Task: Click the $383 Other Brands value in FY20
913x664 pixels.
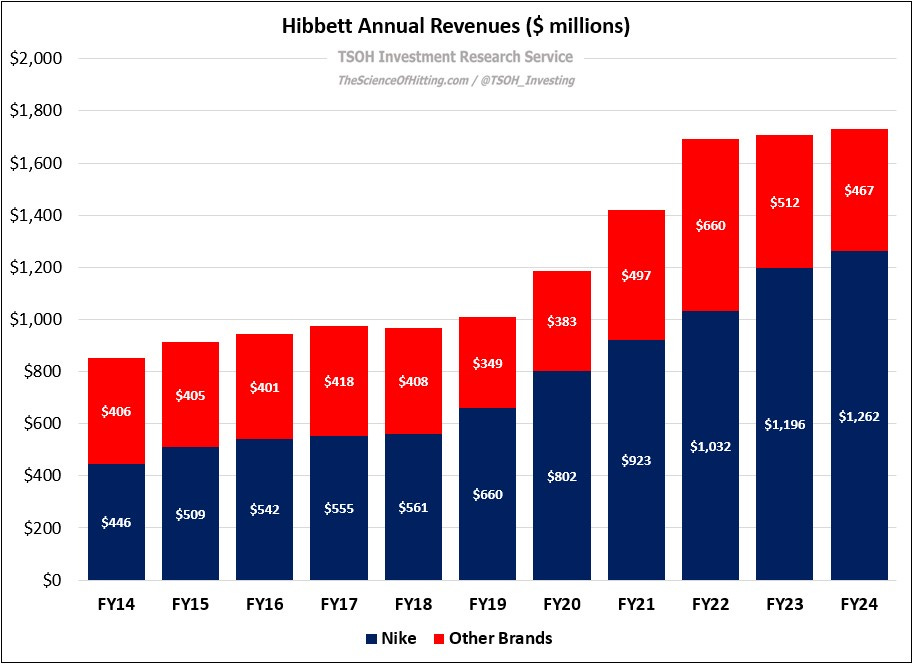Action: click(x=562, y=322)
